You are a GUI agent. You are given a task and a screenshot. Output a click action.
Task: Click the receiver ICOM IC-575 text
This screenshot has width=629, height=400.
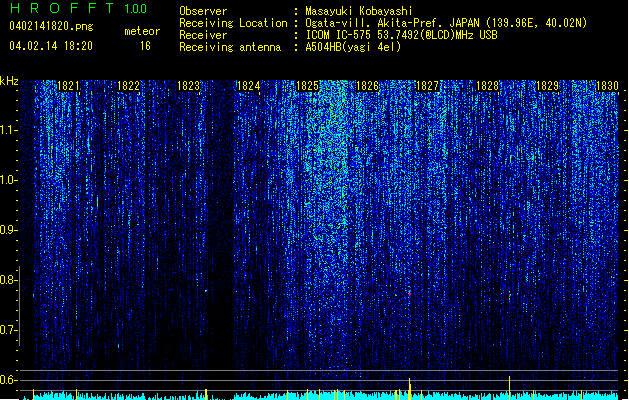[338, 35]
